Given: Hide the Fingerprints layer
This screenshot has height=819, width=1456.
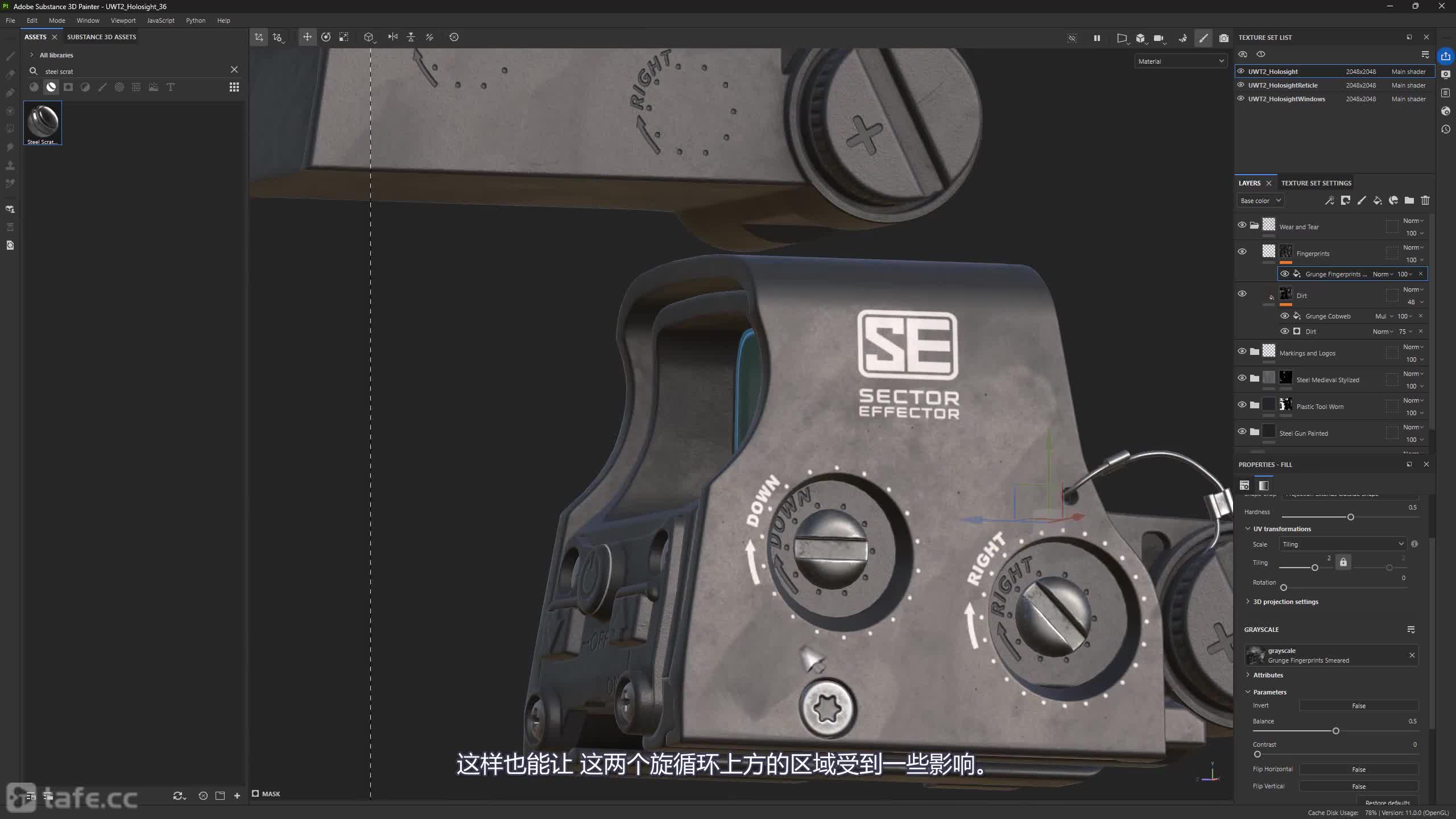Looking at the screenshot, I should pyautogui.click(x=1242, y=251).
